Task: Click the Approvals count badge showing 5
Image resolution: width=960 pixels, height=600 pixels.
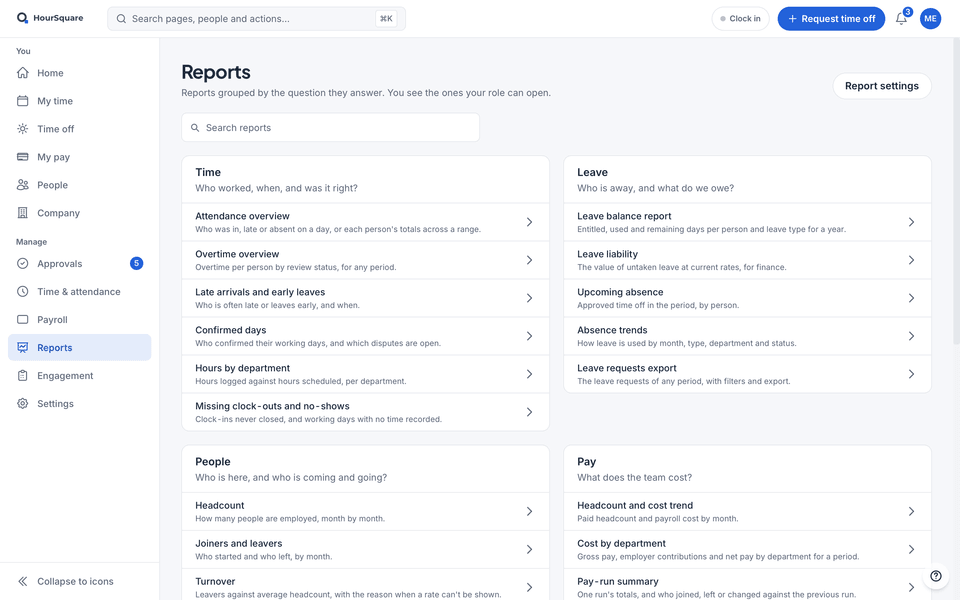Action: click(137, 263)
